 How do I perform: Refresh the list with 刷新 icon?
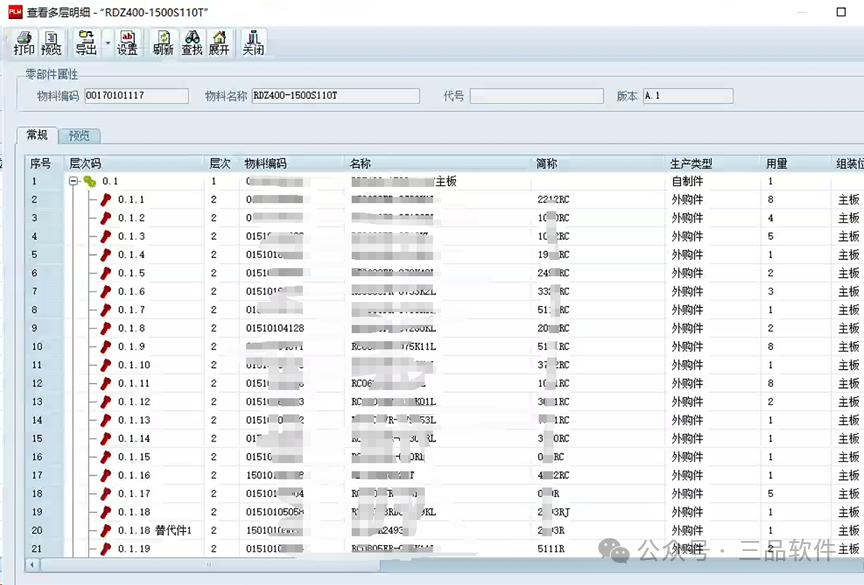[163, 43]
